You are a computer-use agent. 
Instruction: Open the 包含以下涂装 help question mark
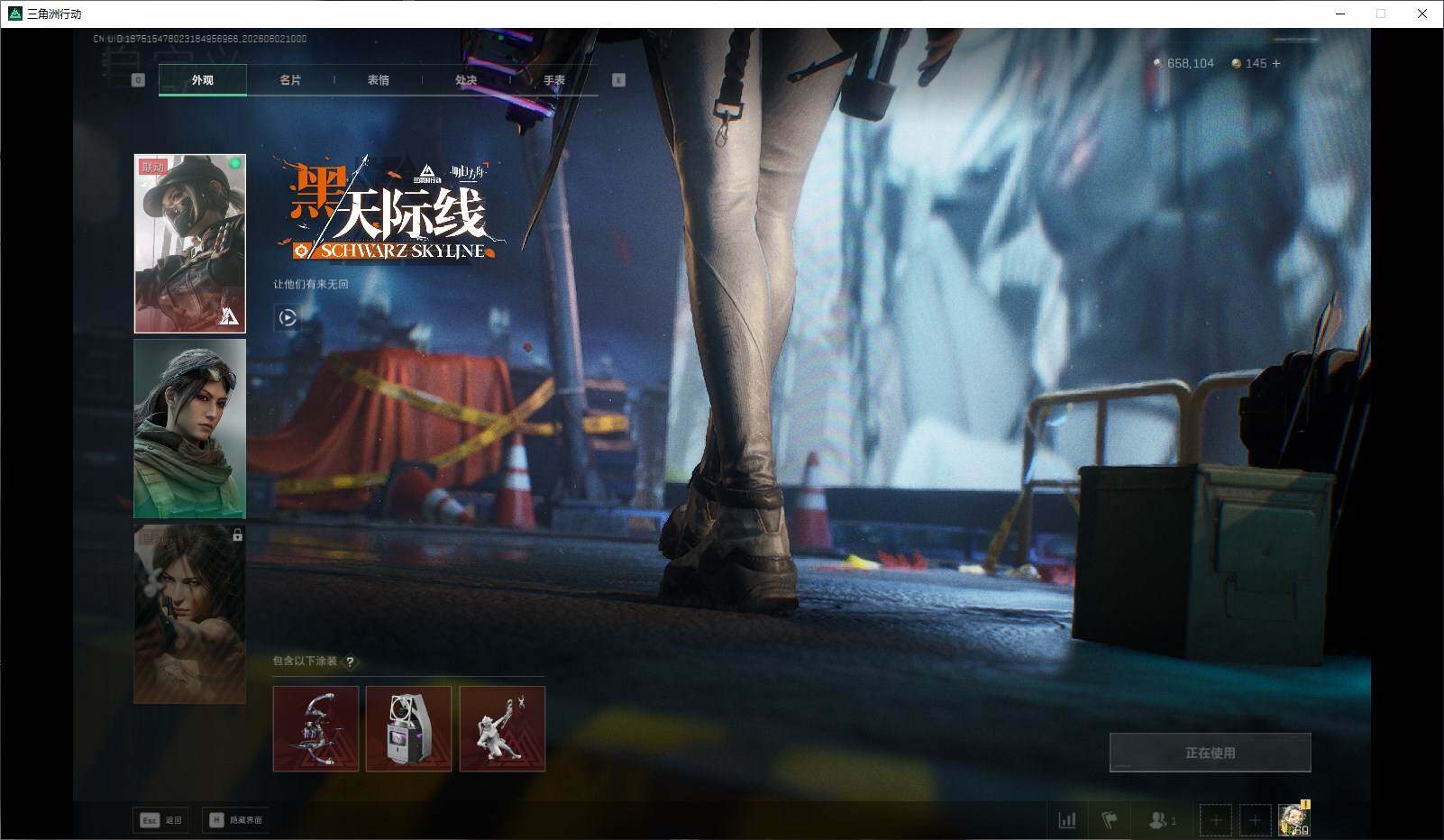[x=350, y=662]
